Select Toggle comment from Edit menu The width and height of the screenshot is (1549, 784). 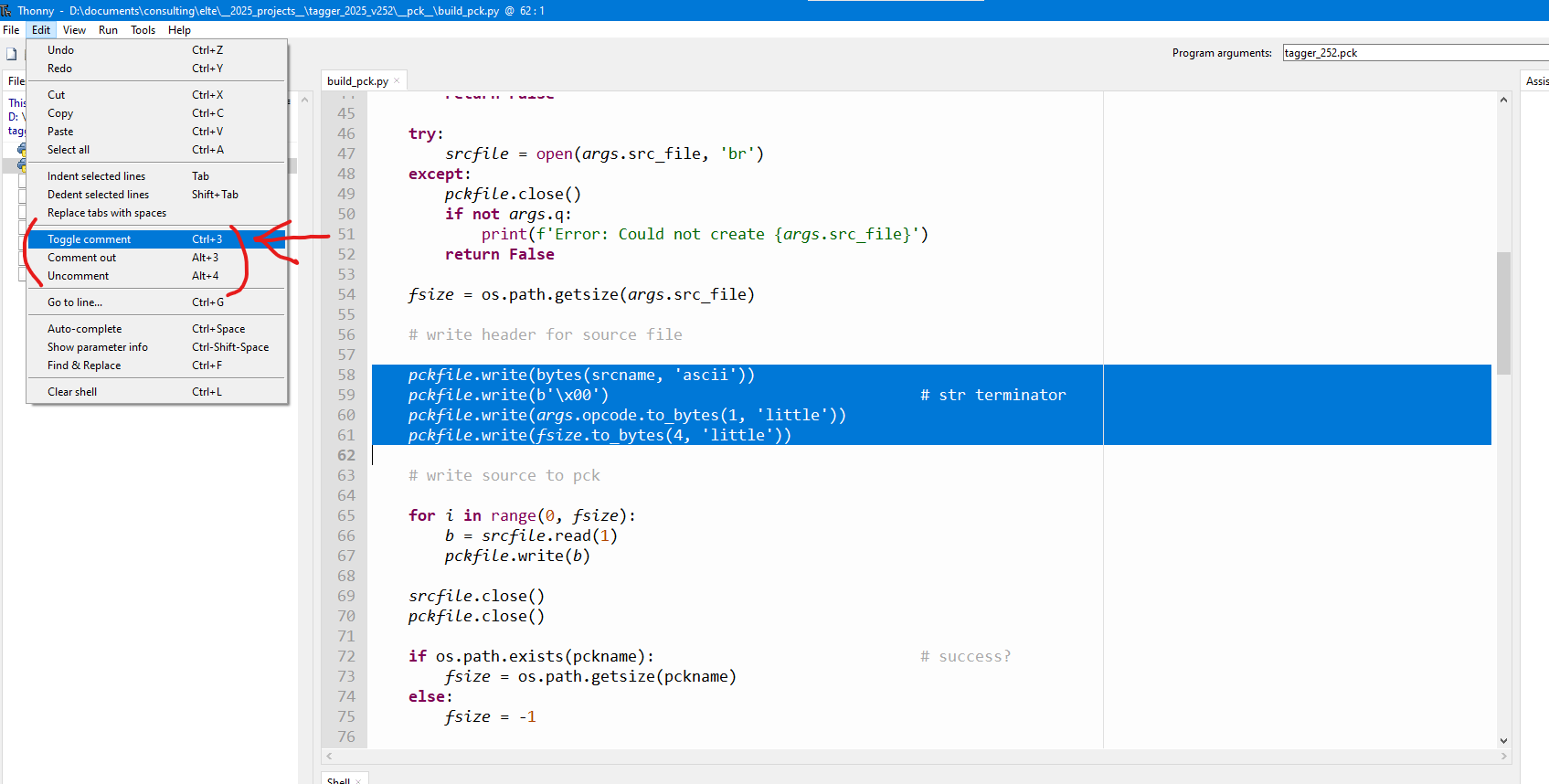(90, 239)
